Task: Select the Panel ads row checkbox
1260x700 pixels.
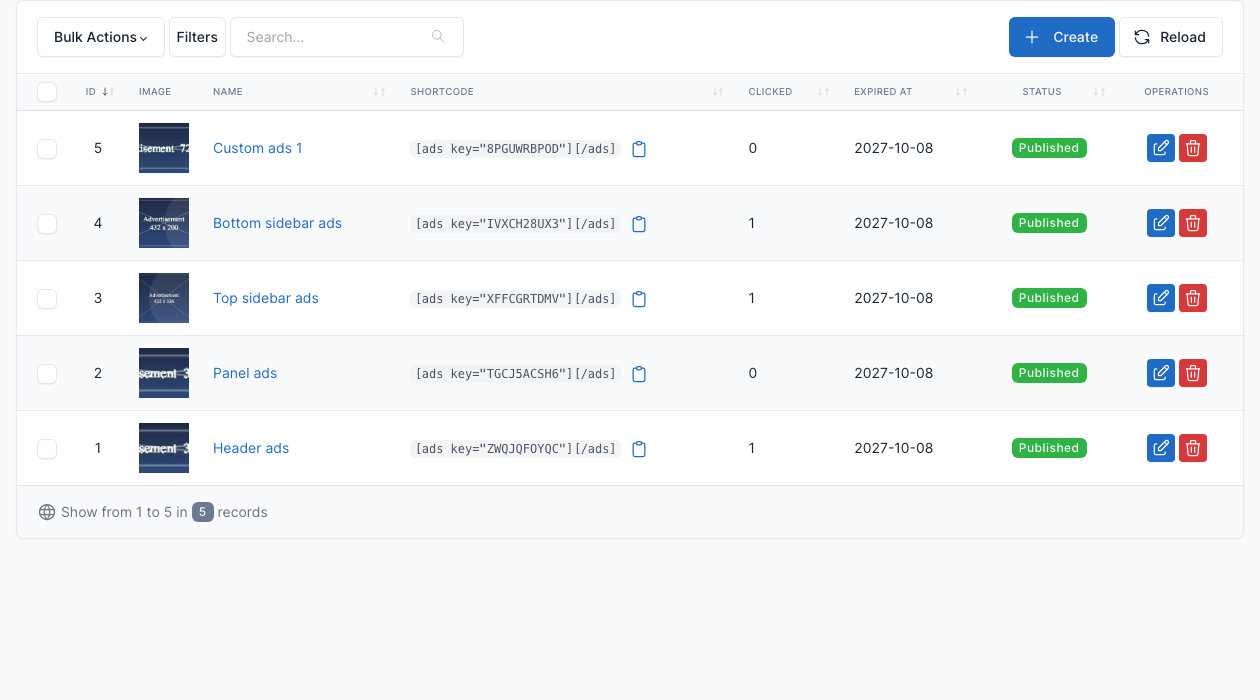Action: (47, 374)
